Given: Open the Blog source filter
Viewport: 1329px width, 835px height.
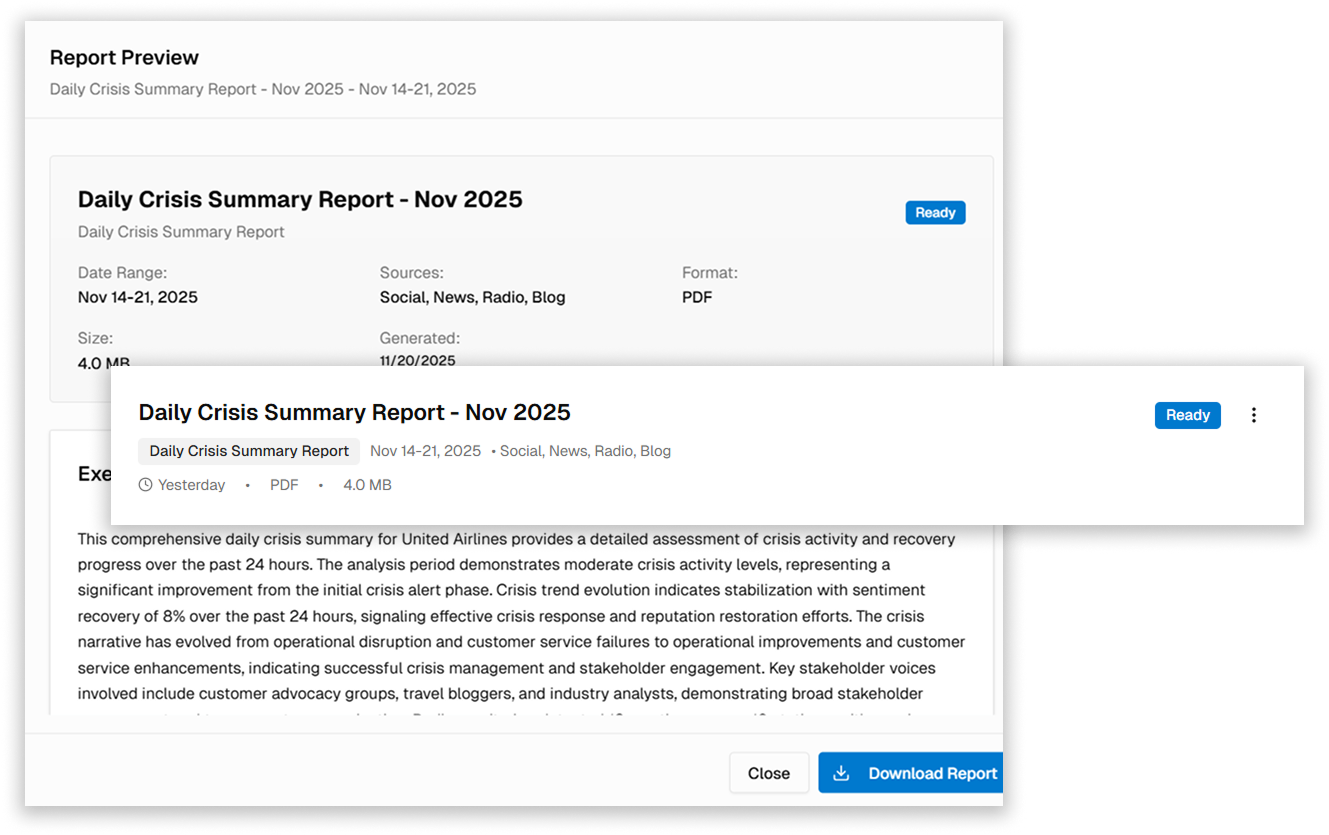Looking at the screenshot, I should pos(656,450).
